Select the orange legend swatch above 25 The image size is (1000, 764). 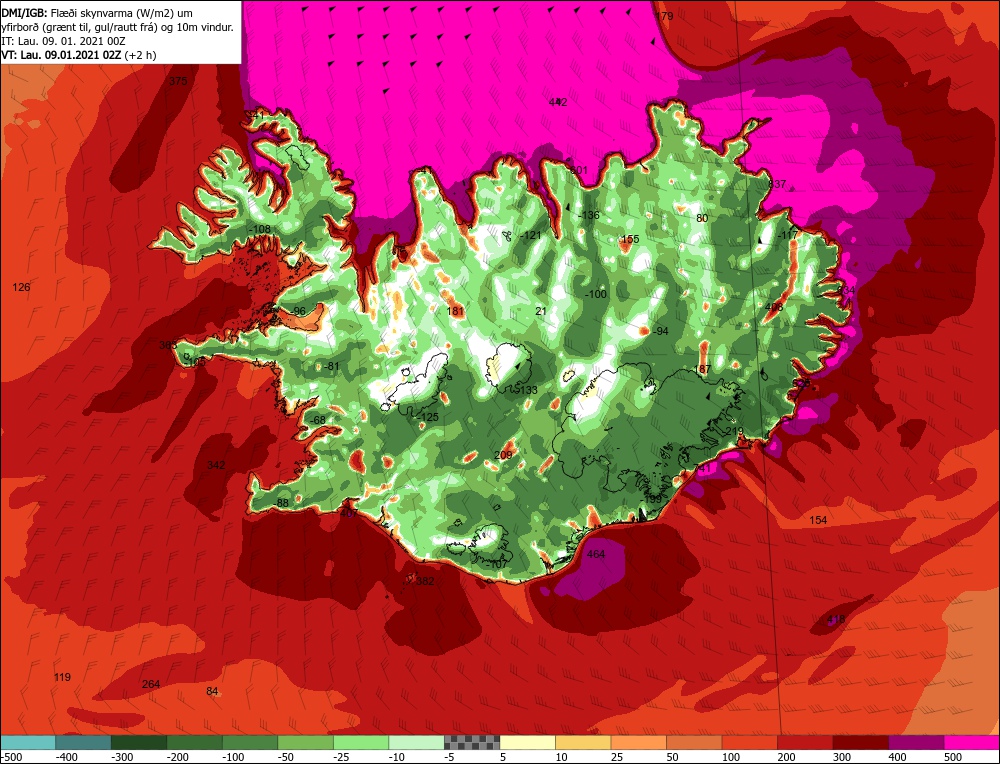click(638, 742)
